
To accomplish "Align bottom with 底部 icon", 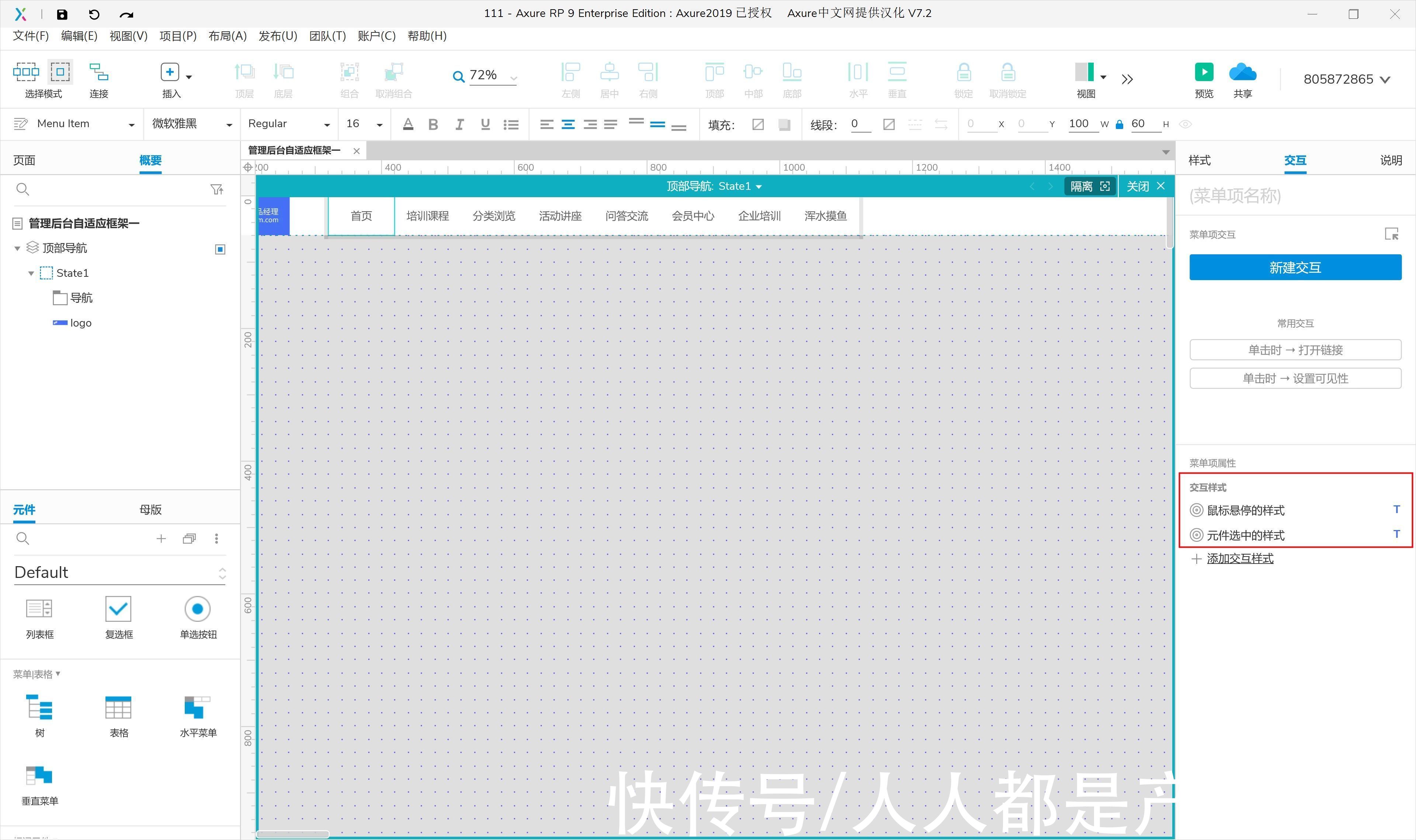I will (791, 72).
